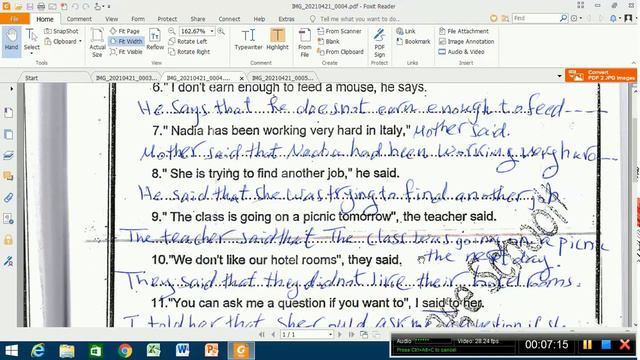The width and height of the screenshot is (640, 360).
Task: Set view to Actual Size
Action: tap(97, 42)
